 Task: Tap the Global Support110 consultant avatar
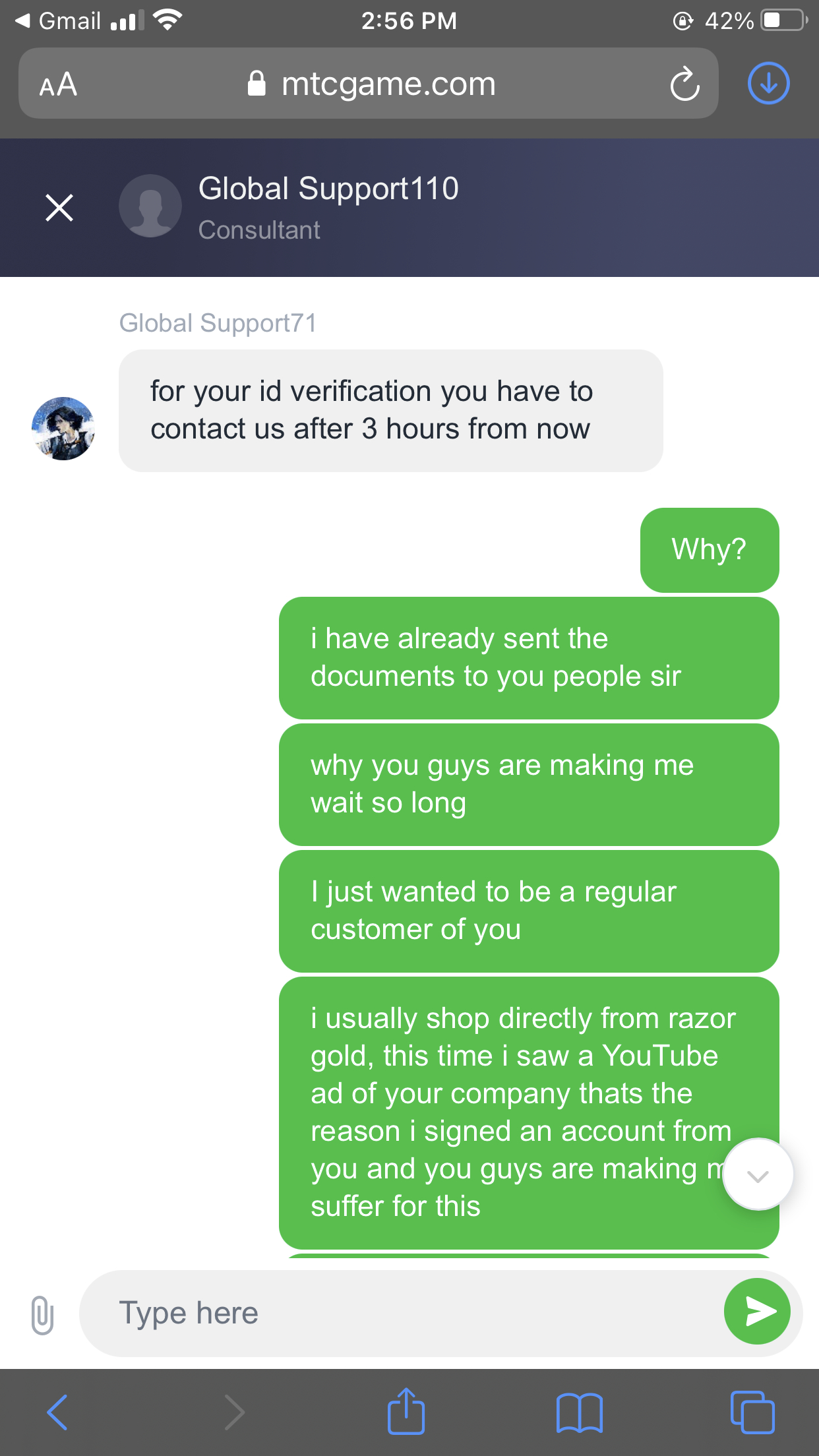pos(150,206)
